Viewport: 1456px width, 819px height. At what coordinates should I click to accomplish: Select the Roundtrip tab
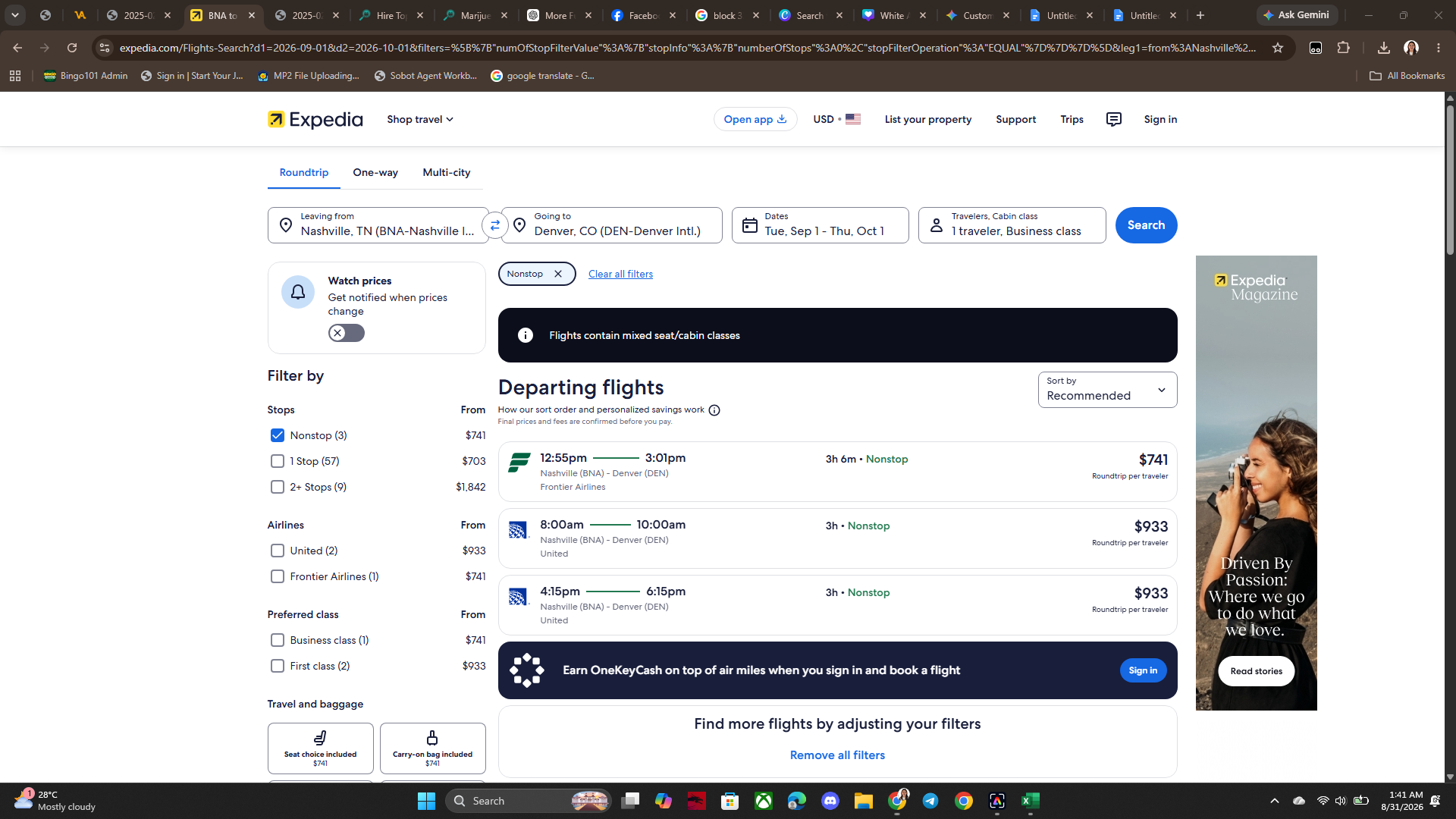[x=304, y=173]
